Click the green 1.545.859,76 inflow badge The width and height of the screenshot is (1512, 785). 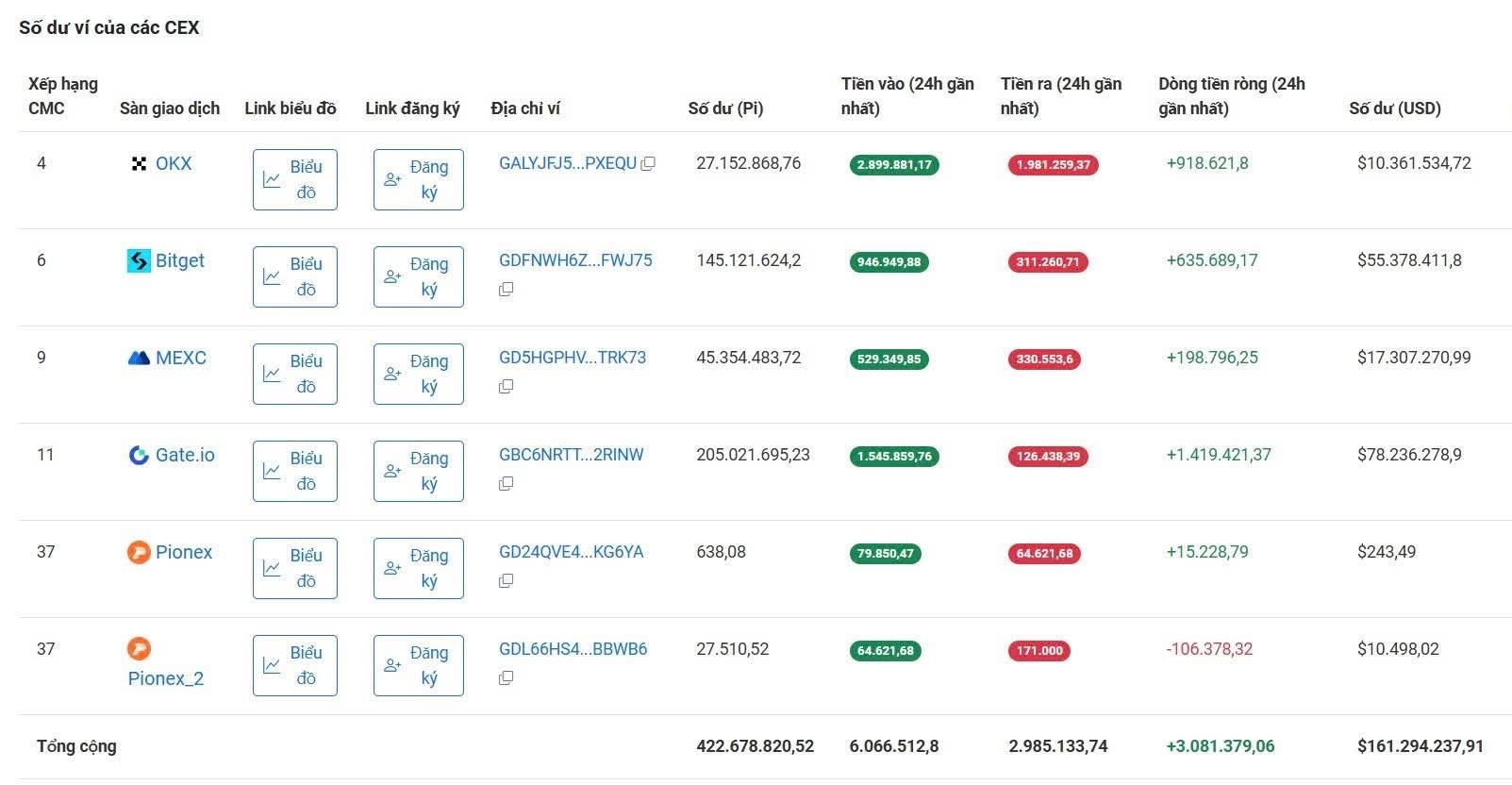coord(894,457)
